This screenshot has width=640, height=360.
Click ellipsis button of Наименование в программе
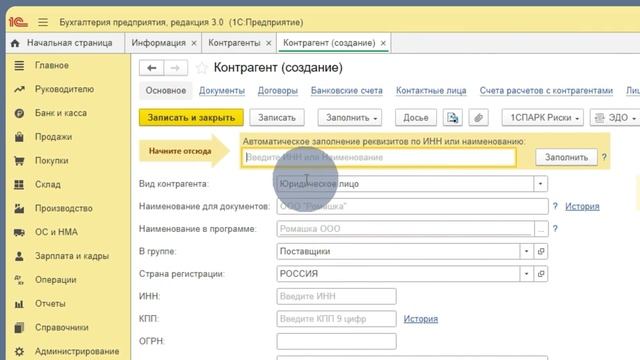tap(541, 229)
